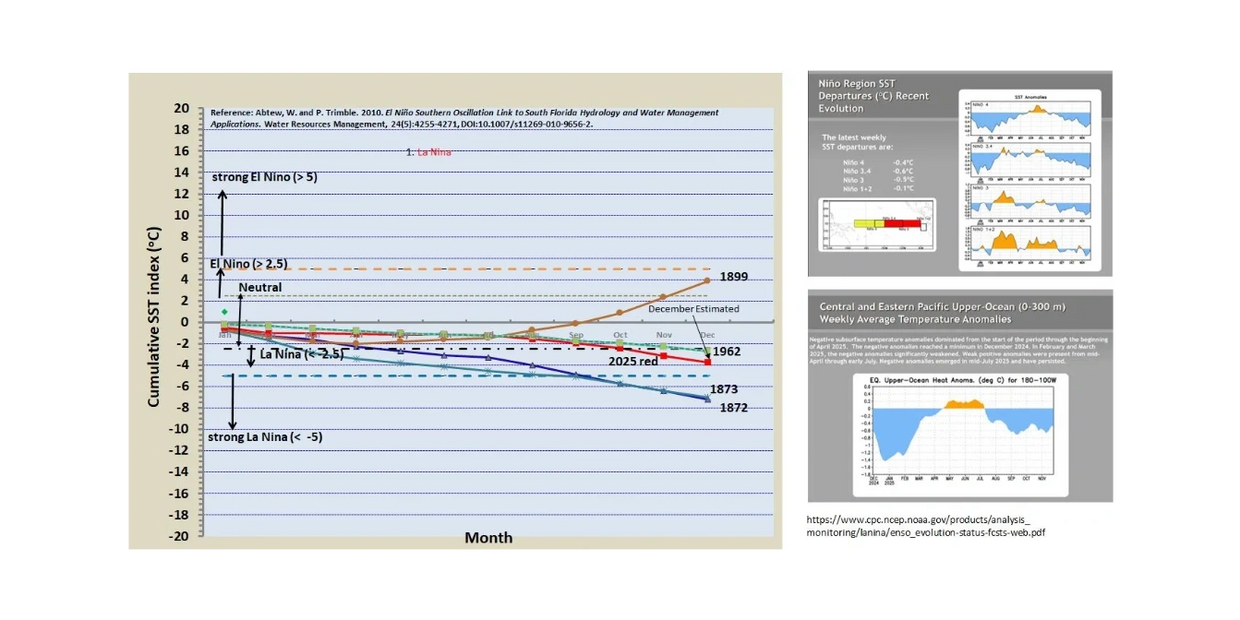This screenshot has height=620, width=1240.
Task: Click the brown 1899 November data point
Action: 663,297
